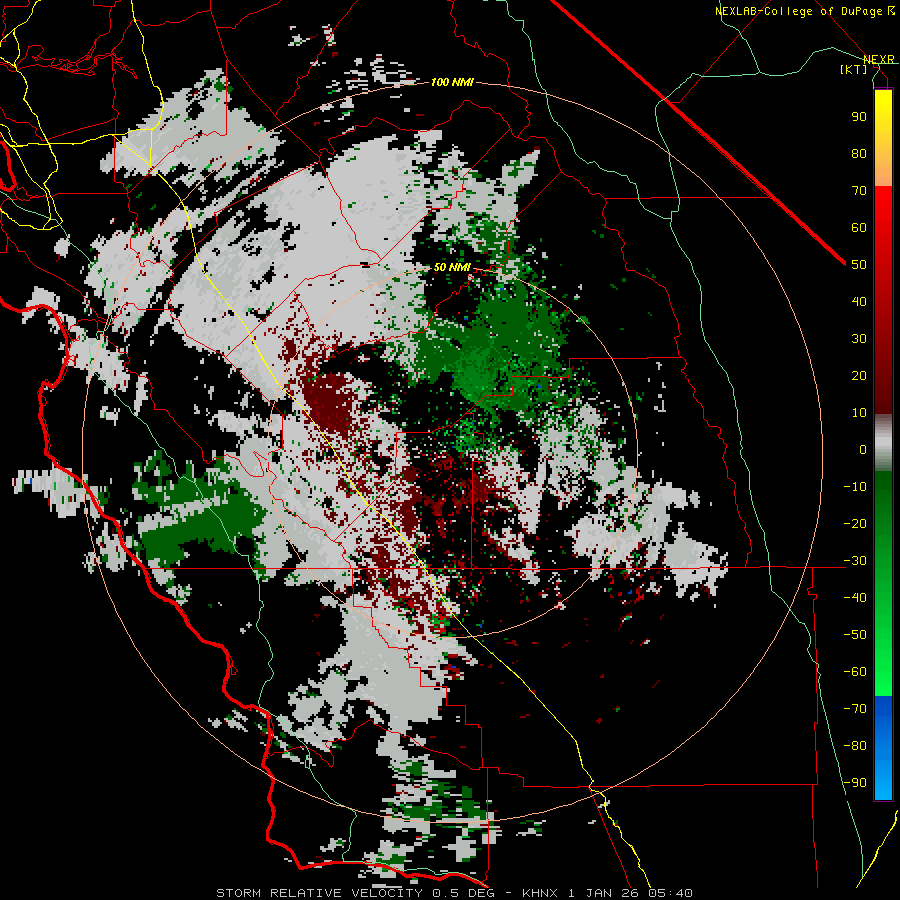
Task: Click the NEXLAB-College of DuPage title text
Action: tap(804, 11)
